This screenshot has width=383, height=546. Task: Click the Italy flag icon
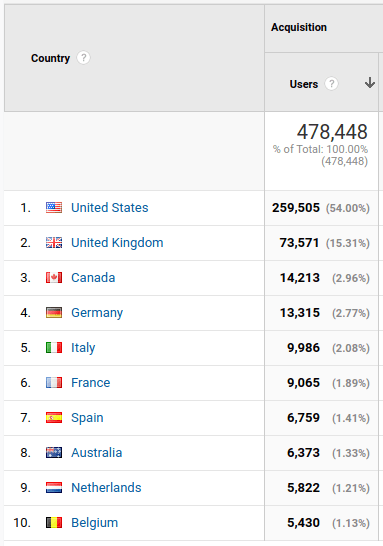[x=54, y=348]
